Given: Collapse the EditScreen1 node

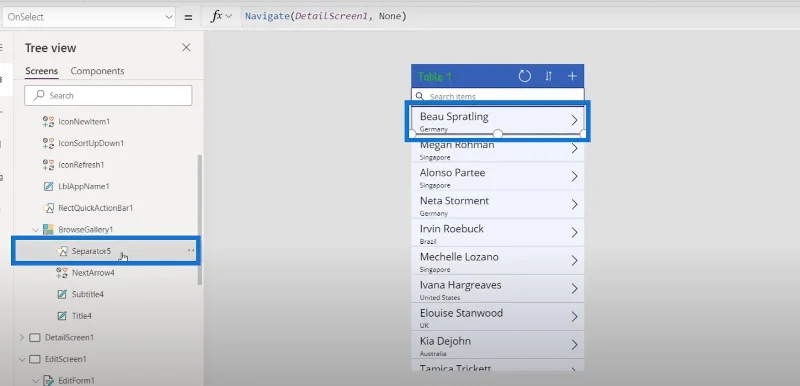Looking at the screenshot, I should pyautogui.click(x=21, y=359).
